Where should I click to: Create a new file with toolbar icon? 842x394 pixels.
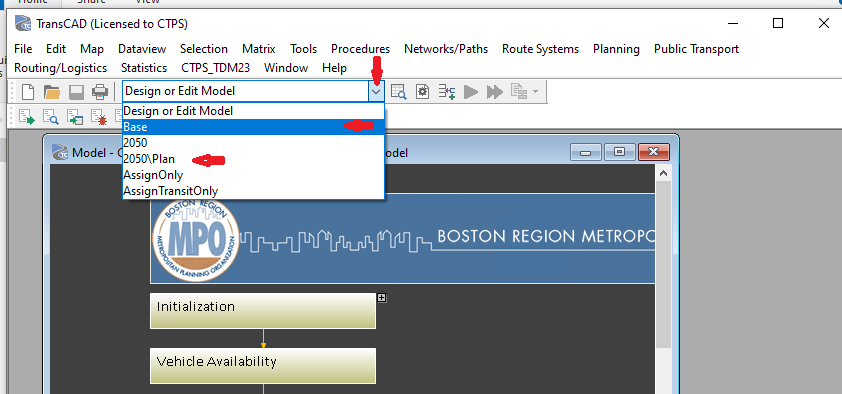[x=27, y=92]
